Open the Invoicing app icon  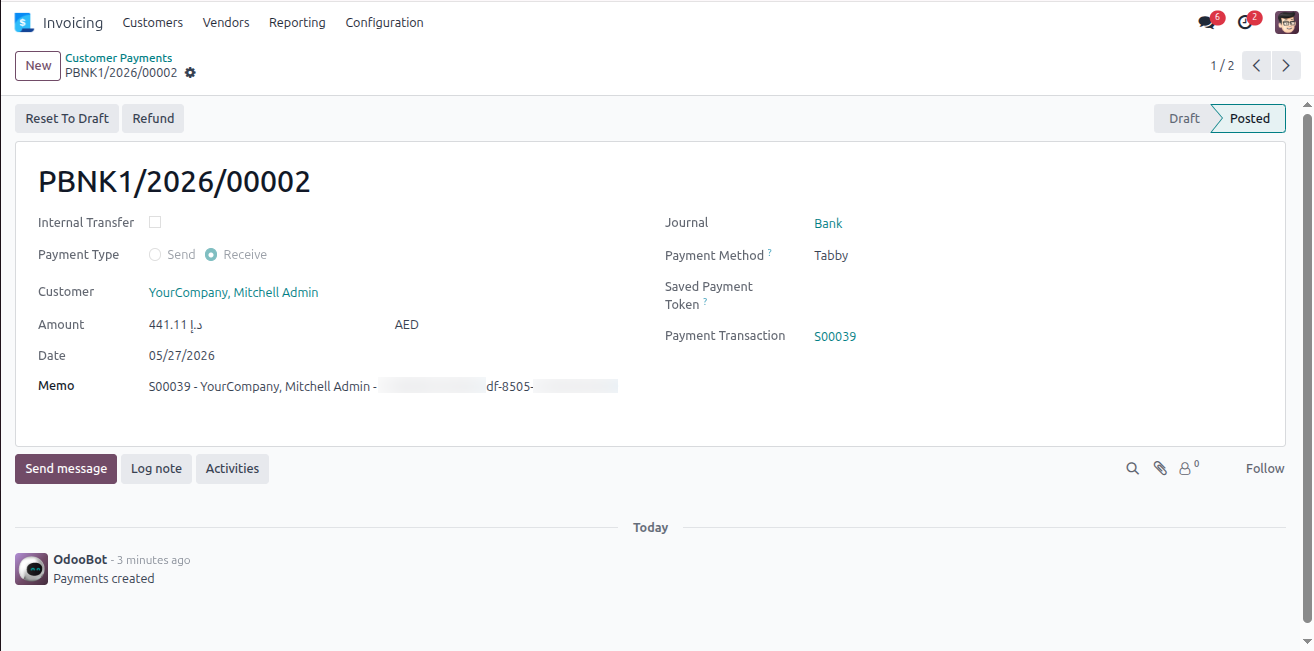(24, 22)
